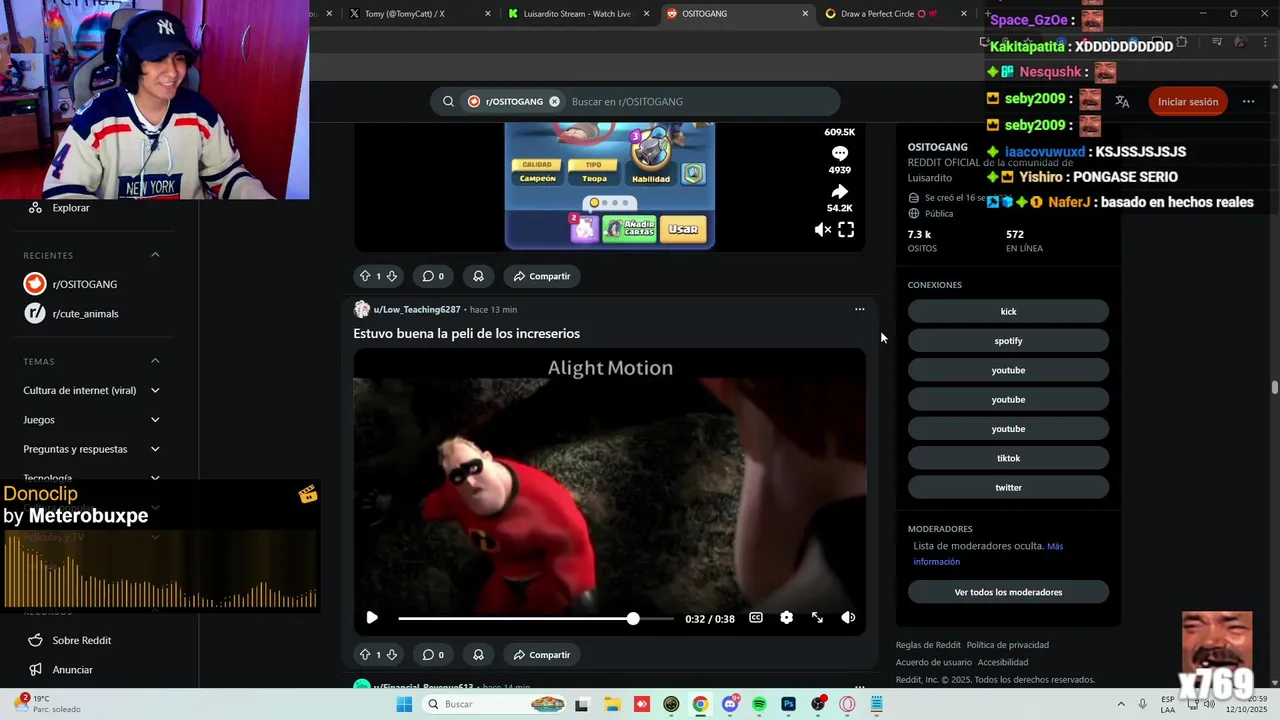Open comments of the Clash Royale post
This screenshot has height=720, width=1280.
point(433,276)
